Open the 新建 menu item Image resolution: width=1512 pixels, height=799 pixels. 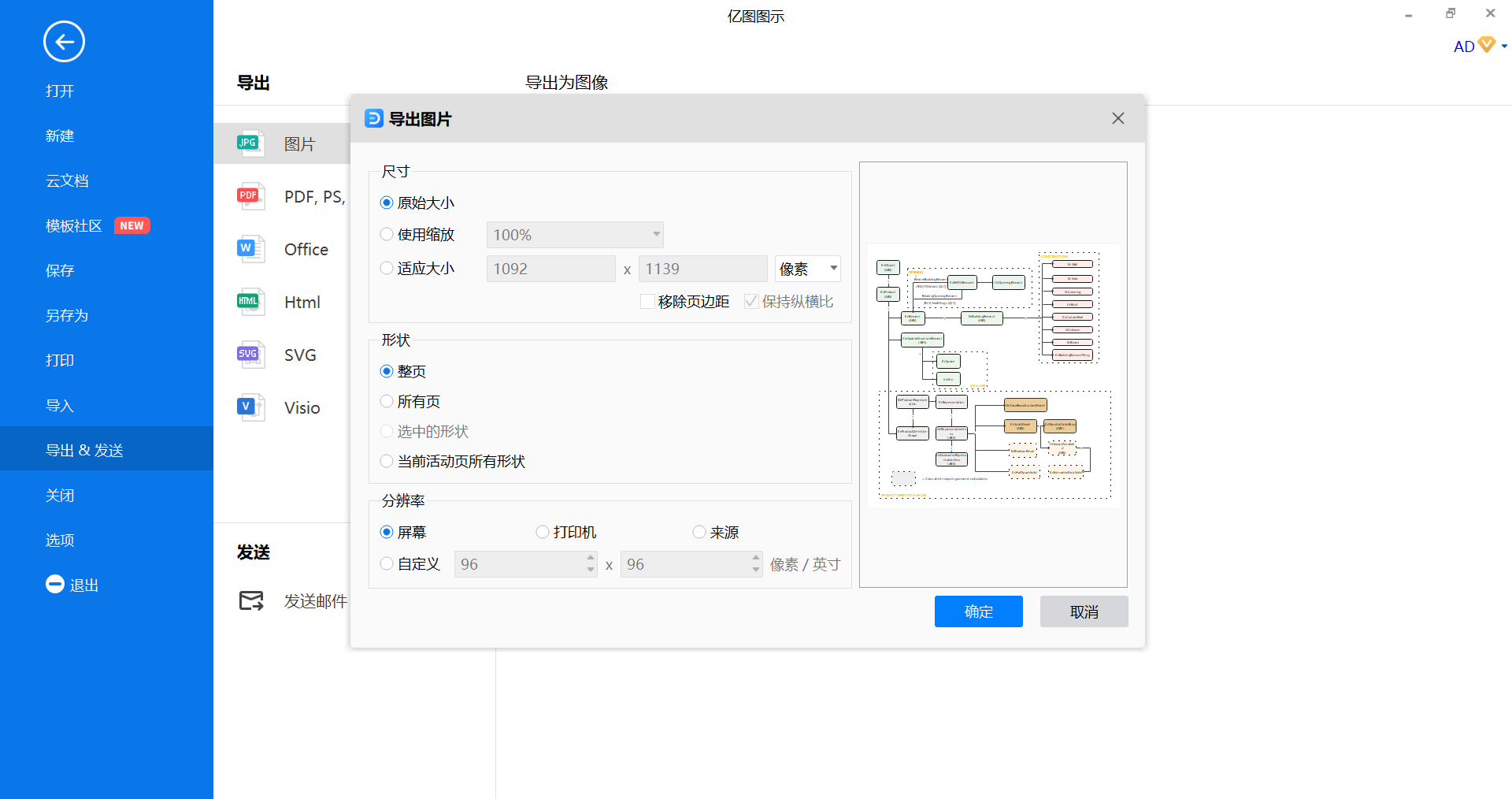pos(60,136)
